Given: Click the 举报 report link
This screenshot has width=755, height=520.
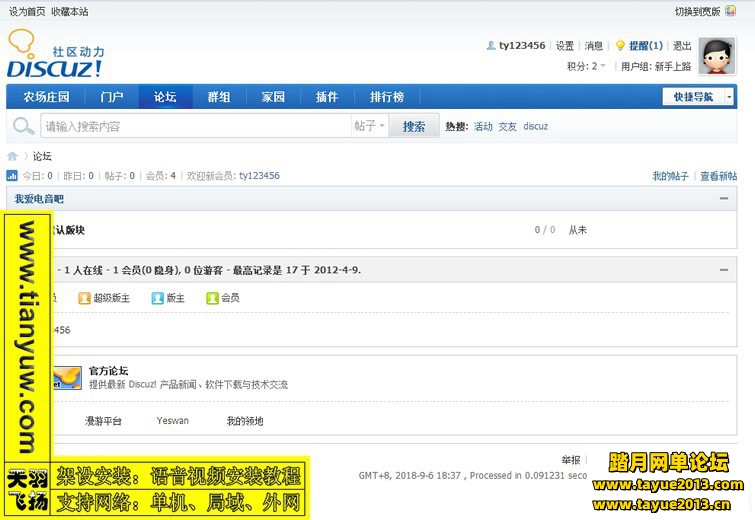Looking at the screenshot, I should point(571,460).
